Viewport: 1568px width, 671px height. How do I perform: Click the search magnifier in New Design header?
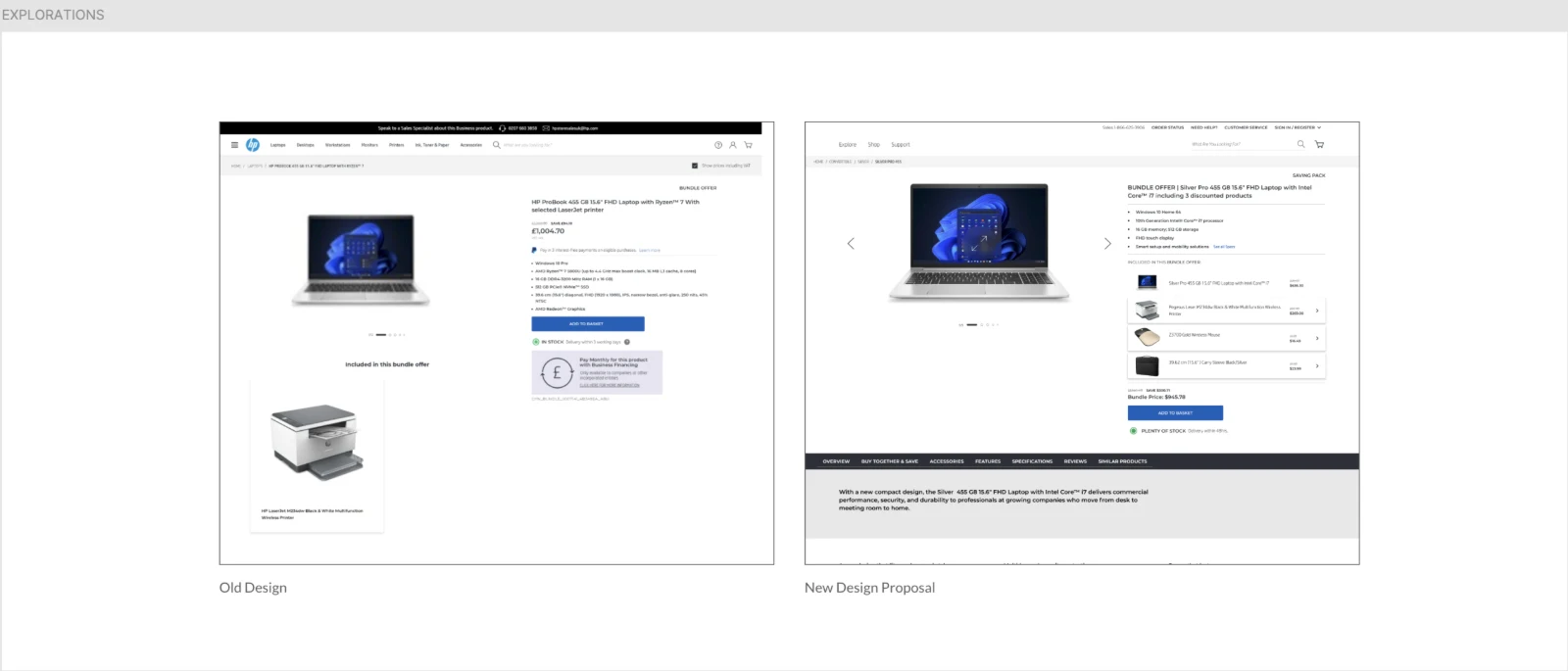(1301, 144)
